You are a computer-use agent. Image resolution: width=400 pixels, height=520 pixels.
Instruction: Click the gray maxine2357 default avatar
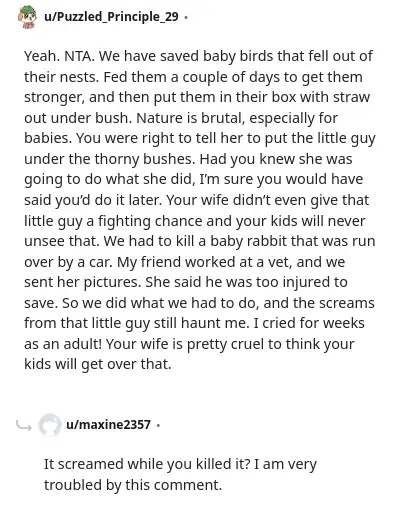tap(50, 425)
